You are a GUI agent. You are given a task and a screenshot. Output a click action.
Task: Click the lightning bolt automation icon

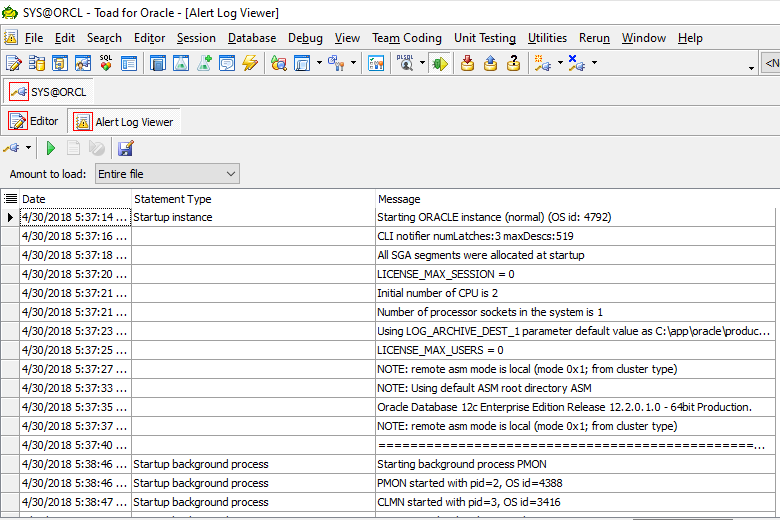click(250, 63)
